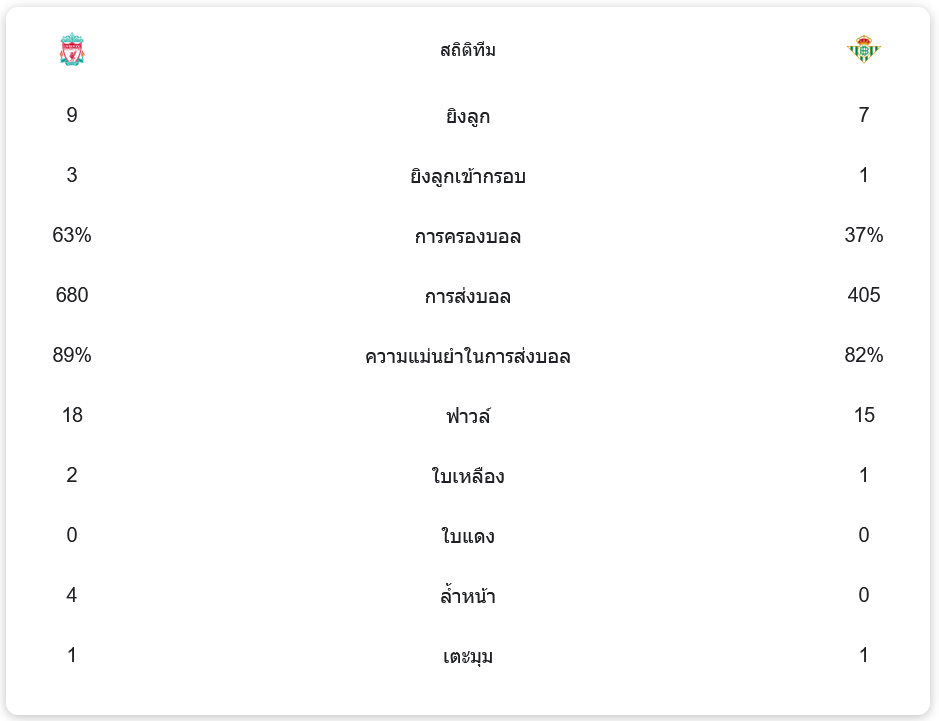Image resolution: width=939 pixels, height=721 pixels.
Task: Click the เตะมุม corners label
Action: pyautogui.click(x=468, y=657)
